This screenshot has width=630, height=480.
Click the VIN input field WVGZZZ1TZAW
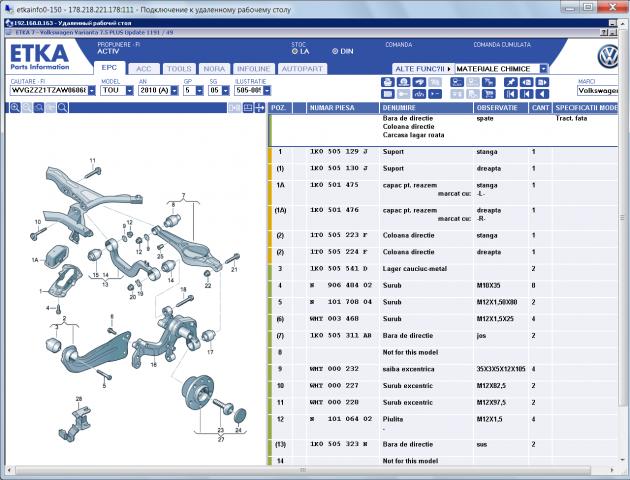tap(49, 90)
